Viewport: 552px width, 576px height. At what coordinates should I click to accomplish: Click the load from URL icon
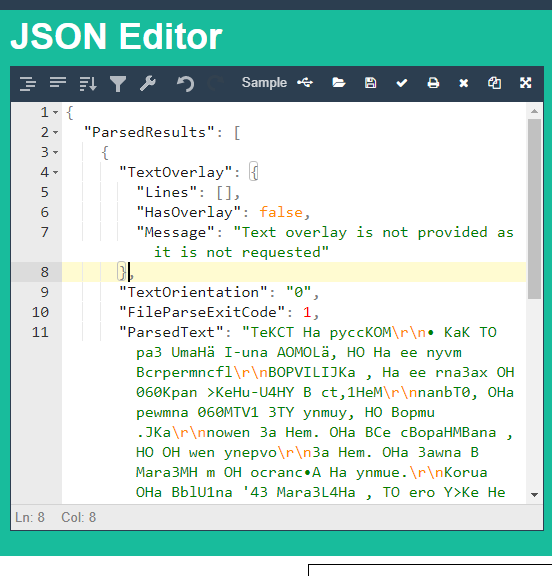(305, 83)
